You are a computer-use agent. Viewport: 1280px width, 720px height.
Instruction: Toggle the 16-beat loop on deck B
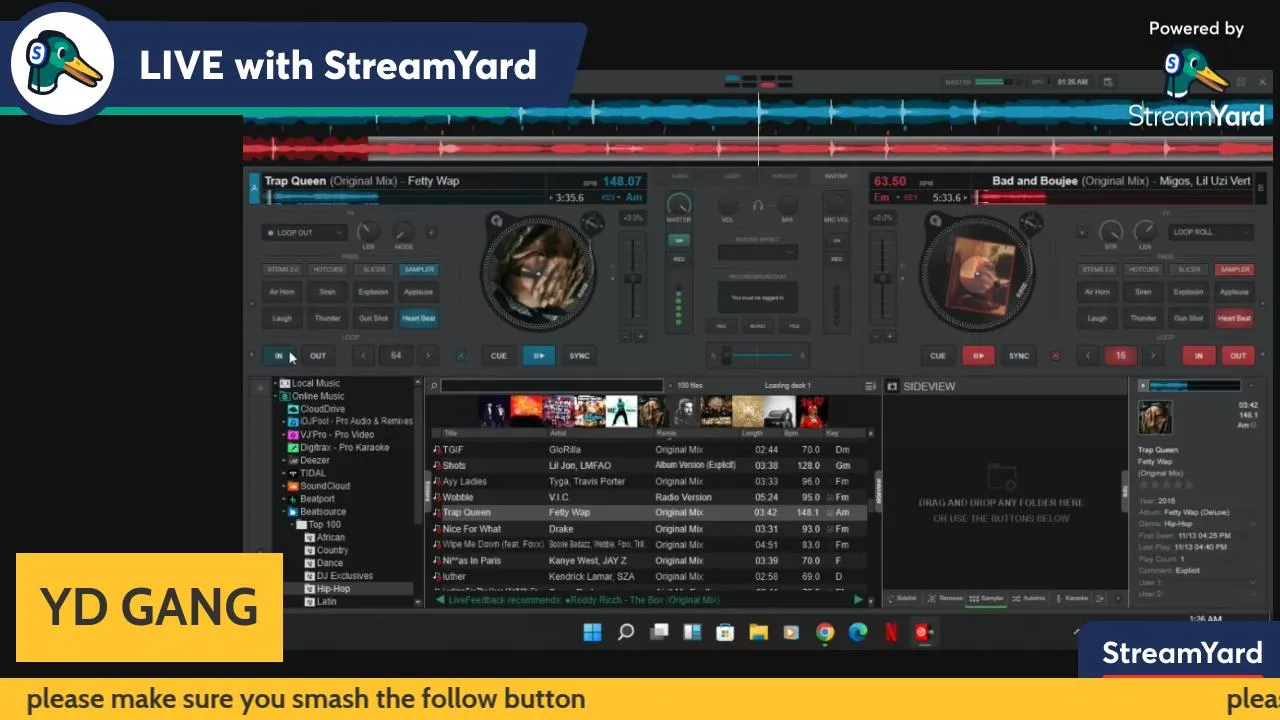coord(1120,355)
